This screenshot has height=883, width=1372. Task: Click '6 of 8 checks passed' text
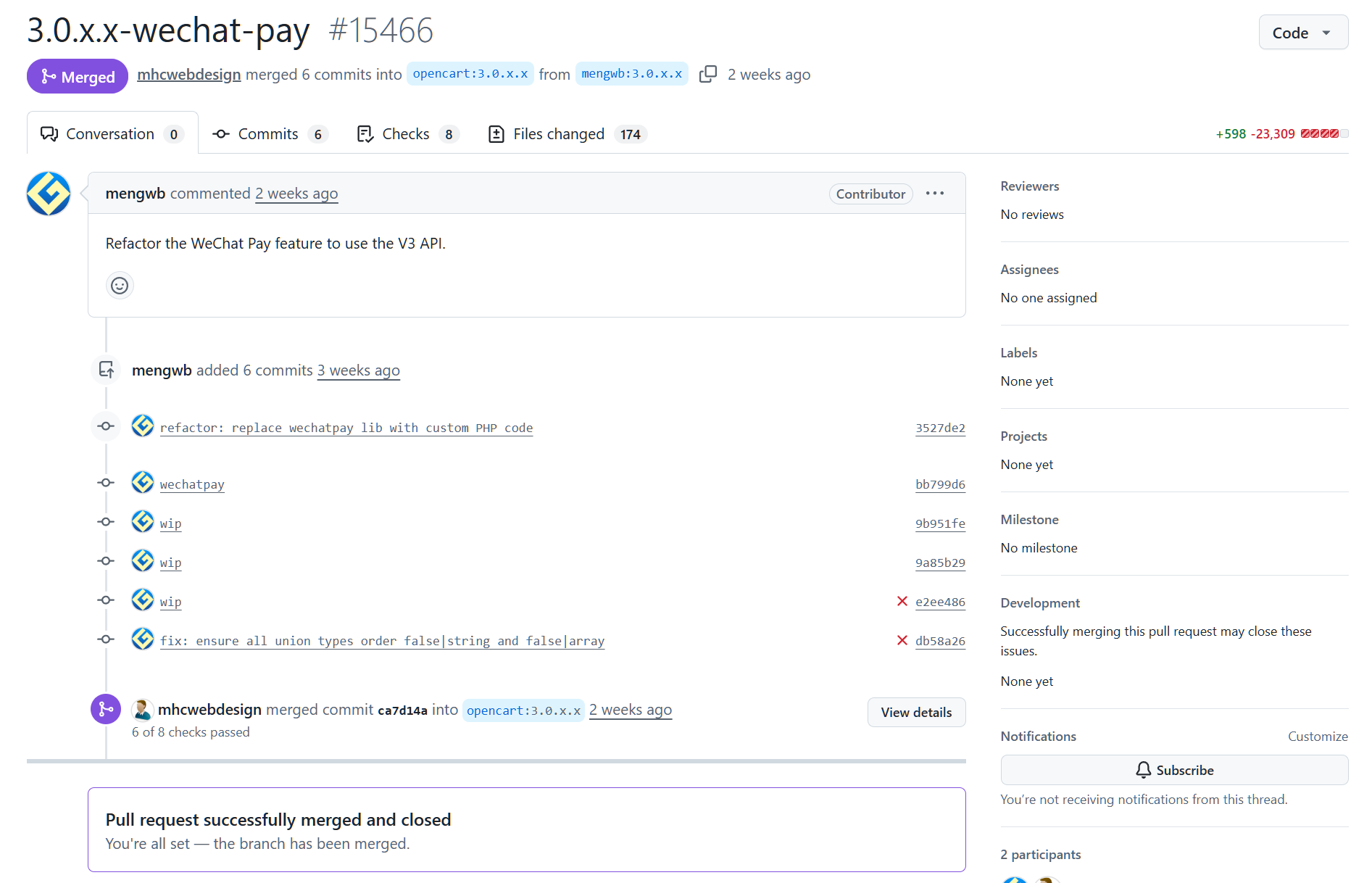[x=191, y=732]
